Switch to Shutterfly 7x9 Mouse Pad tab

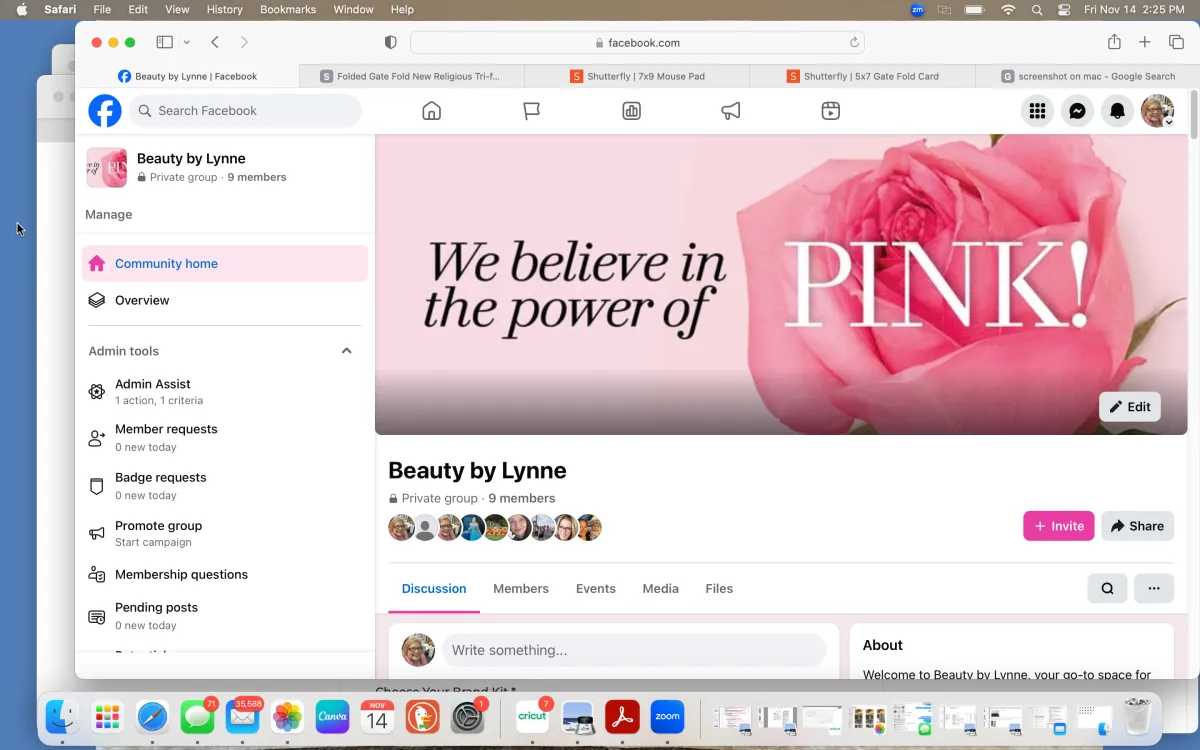point(636,76)
